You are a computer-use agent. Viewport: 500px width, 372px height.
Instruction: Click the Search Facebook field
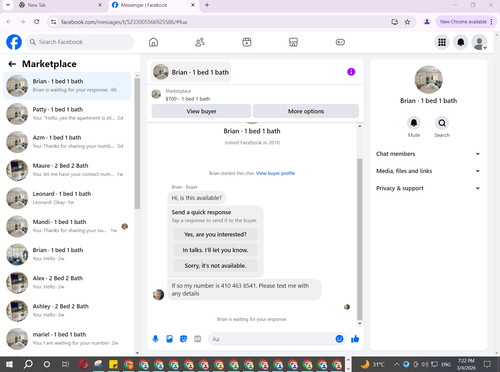[80, 42]
